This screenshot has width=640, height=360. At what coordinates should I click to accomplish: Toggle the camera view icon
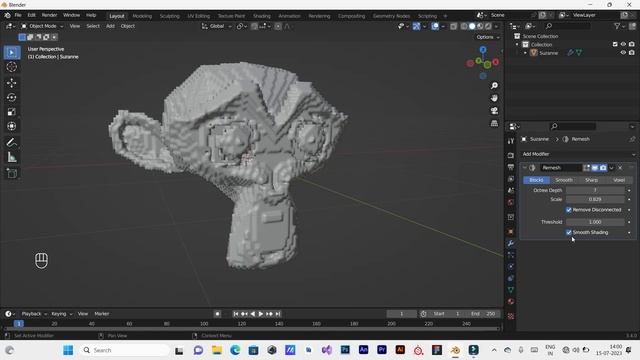[x=494, y=111]
